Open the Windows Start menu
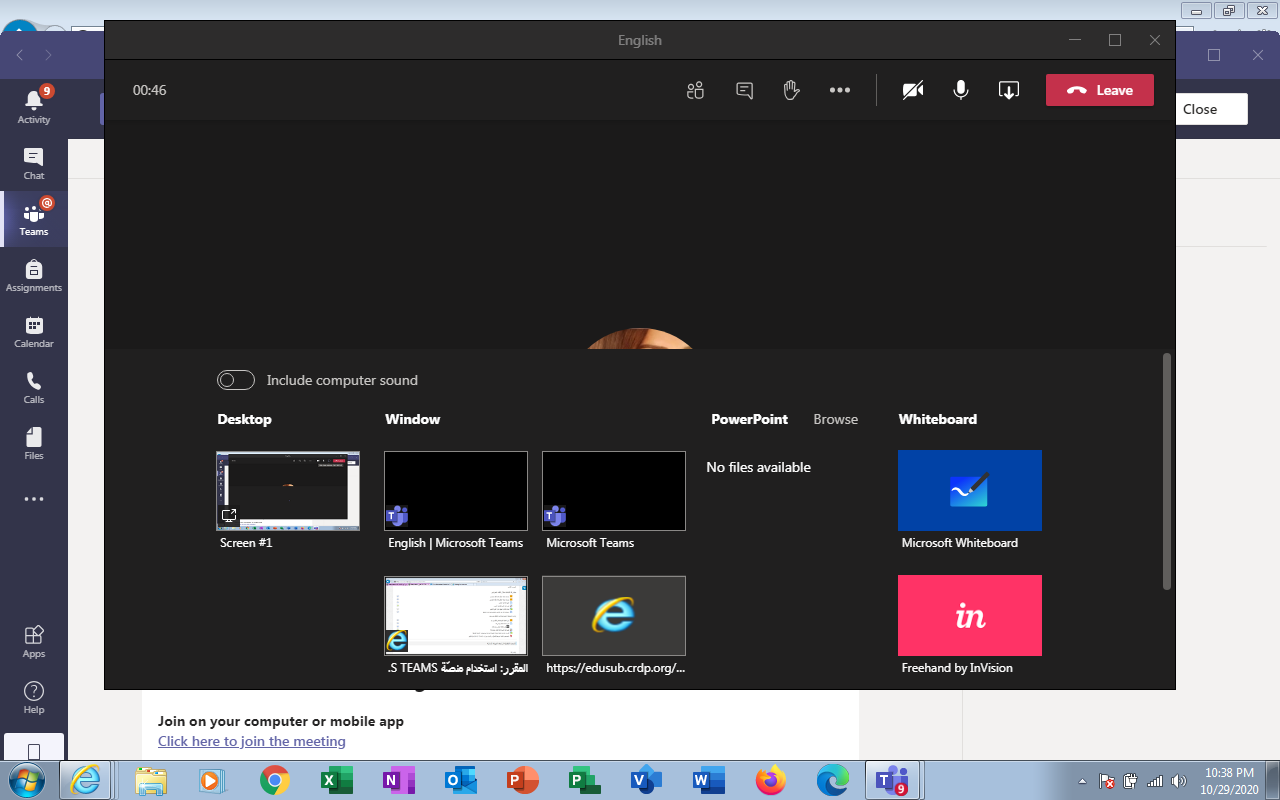Screen dimensions: 1280x800 (x=26, y=780)
